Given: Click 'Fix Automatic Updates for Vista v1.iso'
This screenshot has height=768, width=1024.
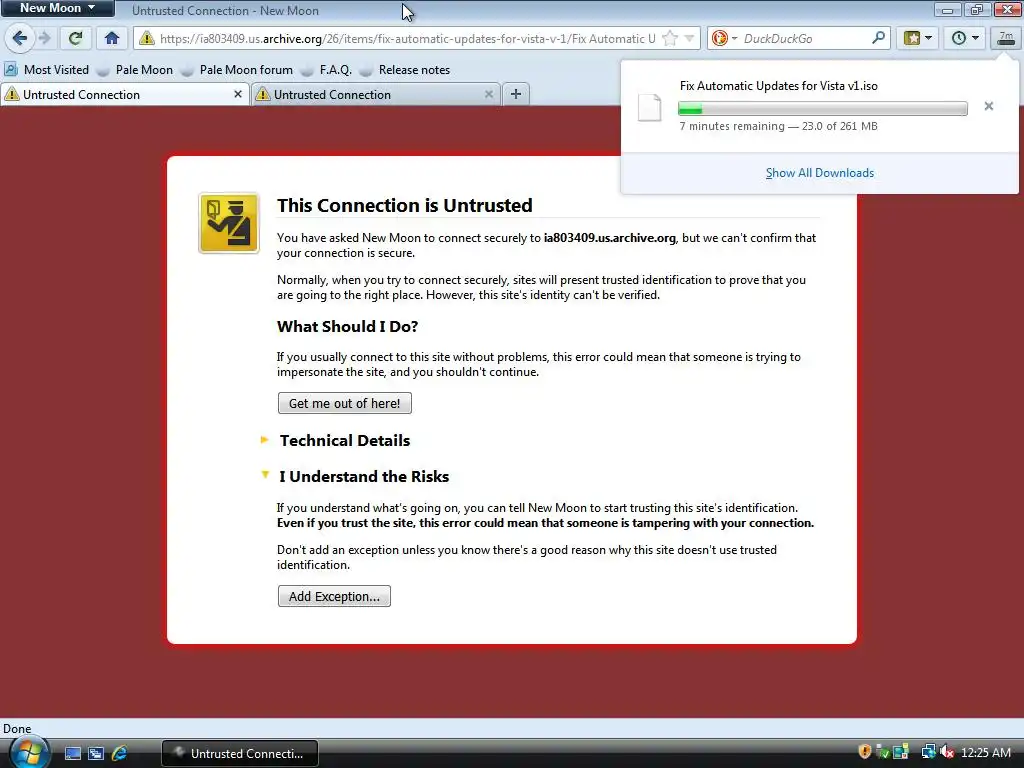Looking at the screenshot, I should [778, 86].
